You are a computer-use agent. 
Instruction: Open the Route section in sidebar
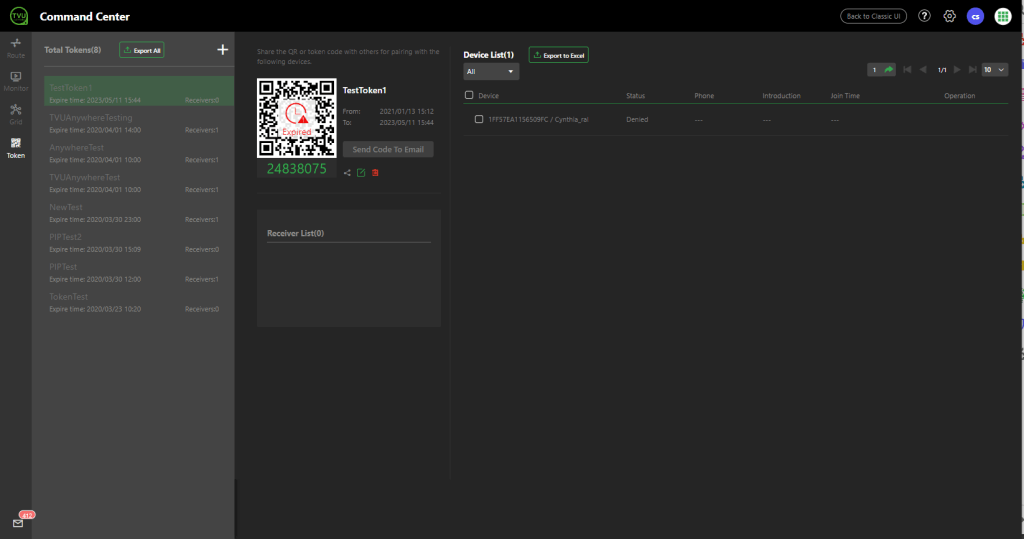tap(16, 48)
